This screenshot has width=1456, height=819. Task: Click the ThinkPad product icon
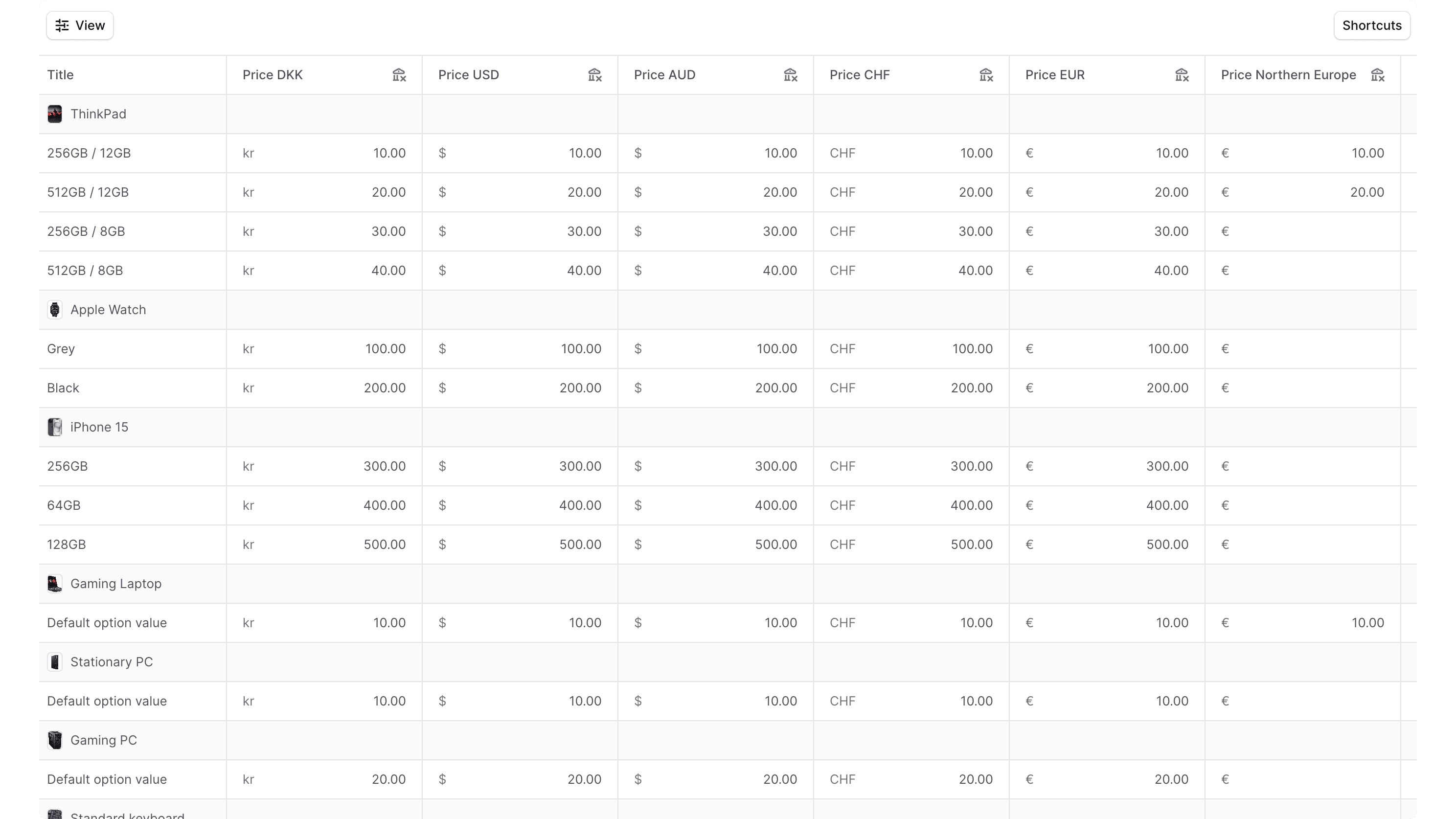tap(55, 114)
